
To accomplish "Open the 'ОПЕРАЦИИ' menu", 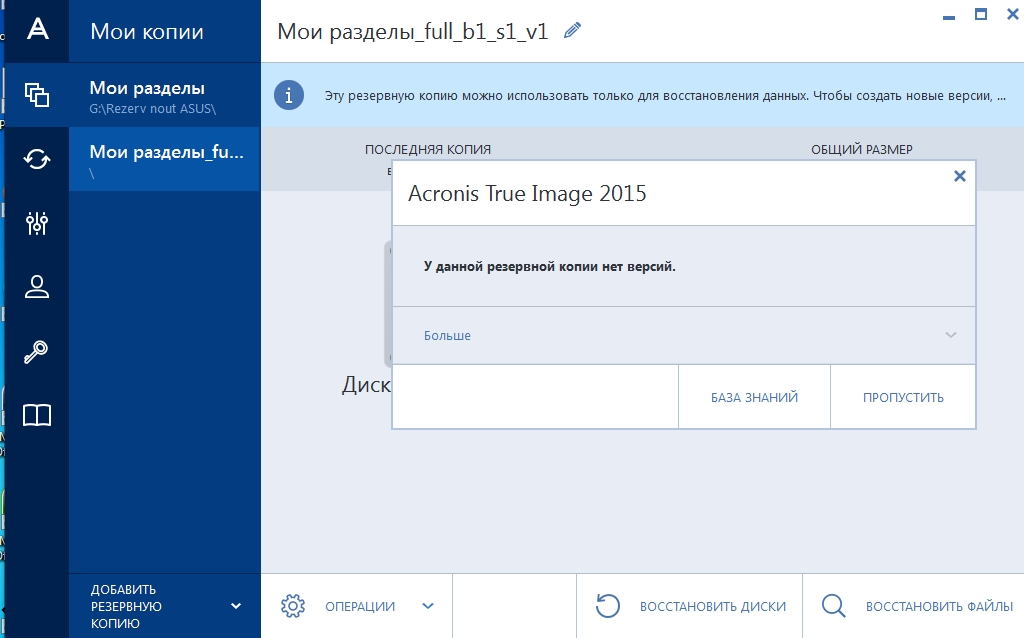I will (x=357, y=606).
